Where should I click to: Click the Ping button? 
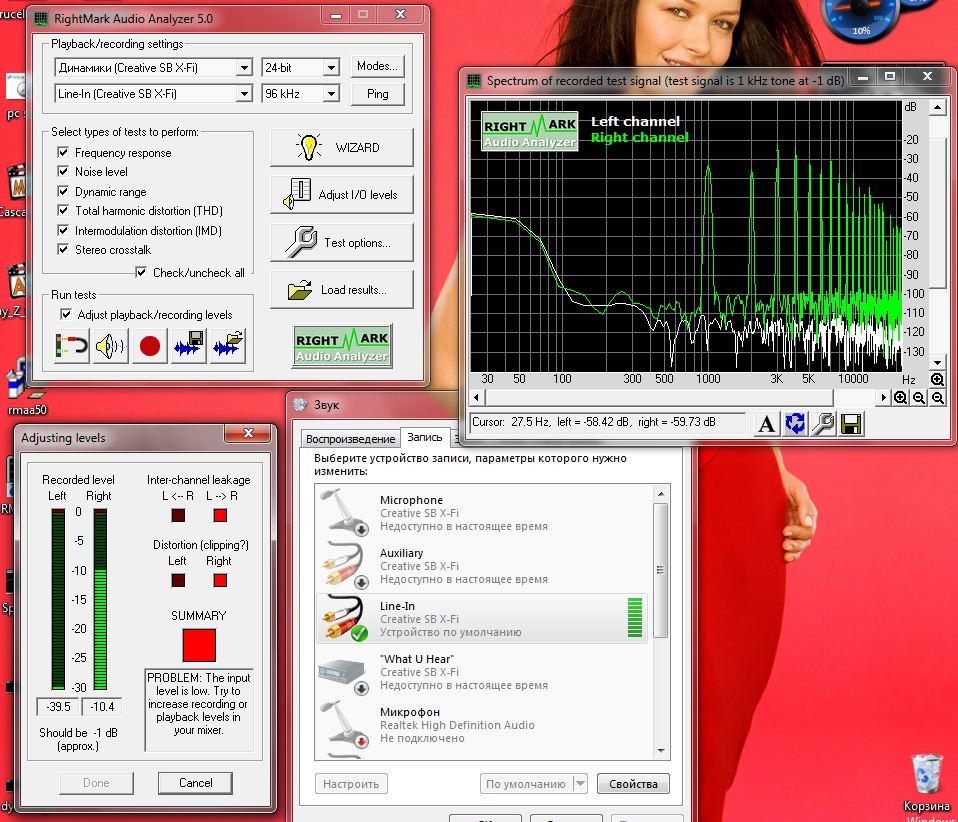click(x=378, y=94)
